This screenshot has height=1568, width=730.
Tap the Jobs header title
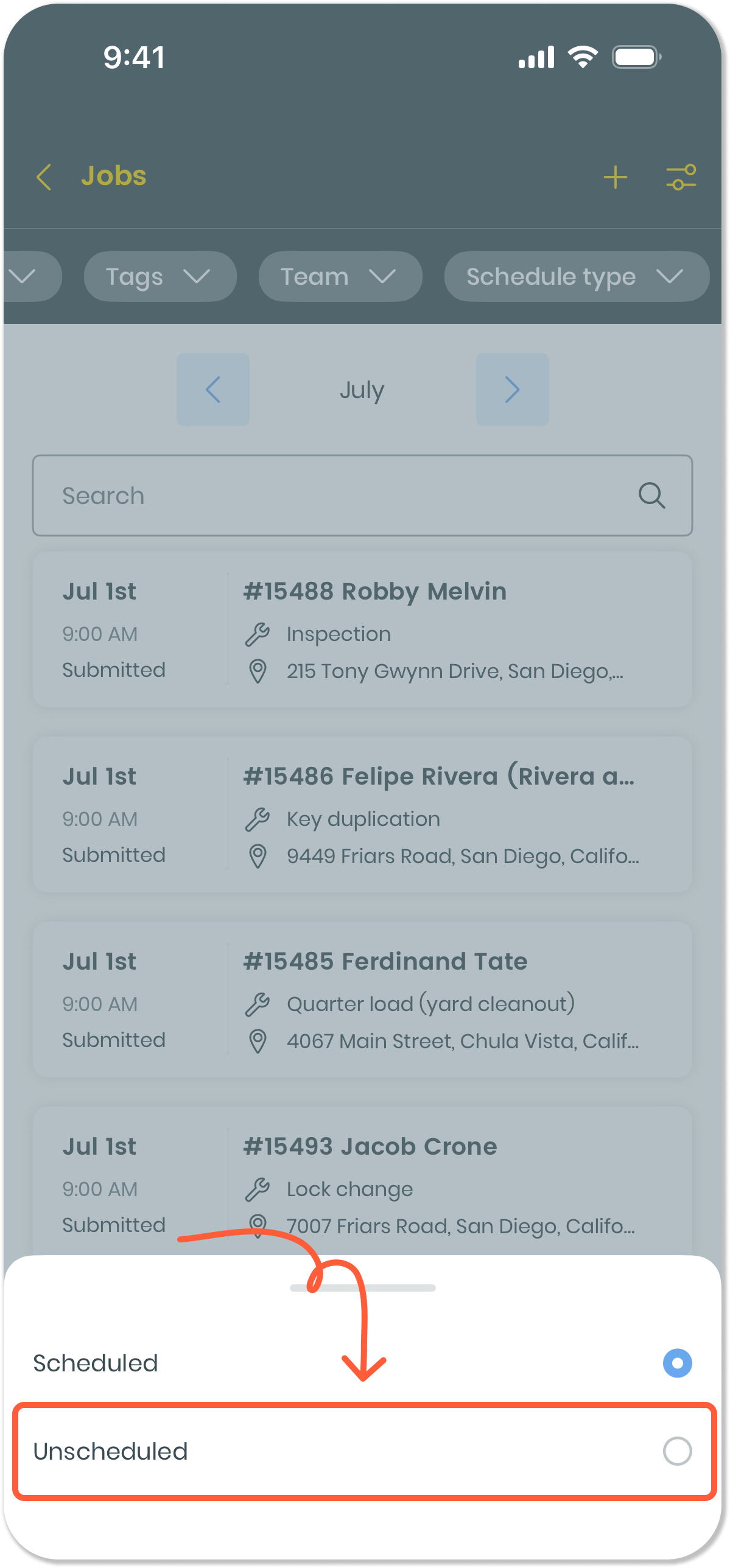(x=114, y=177)
